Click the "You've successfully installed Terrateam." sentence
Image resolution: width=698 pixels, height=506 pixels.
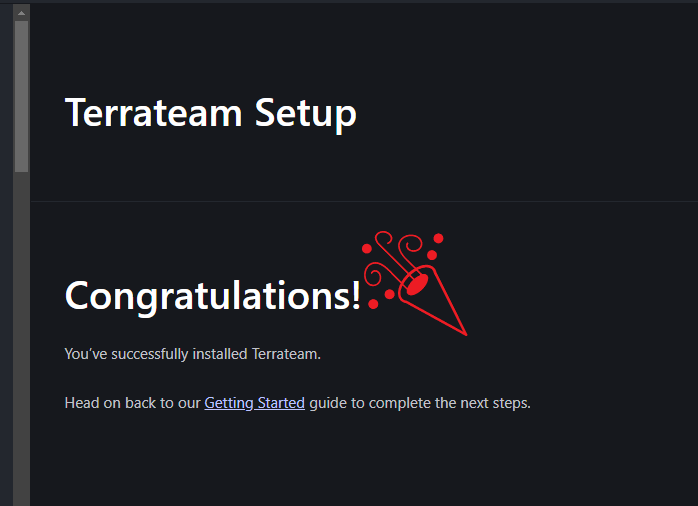click(193, 354)
